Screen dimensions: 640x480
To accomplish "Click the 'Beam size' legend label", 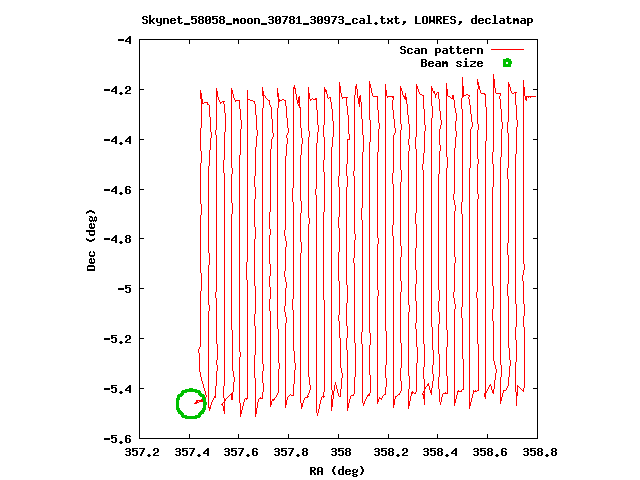I will coord(452,63).
